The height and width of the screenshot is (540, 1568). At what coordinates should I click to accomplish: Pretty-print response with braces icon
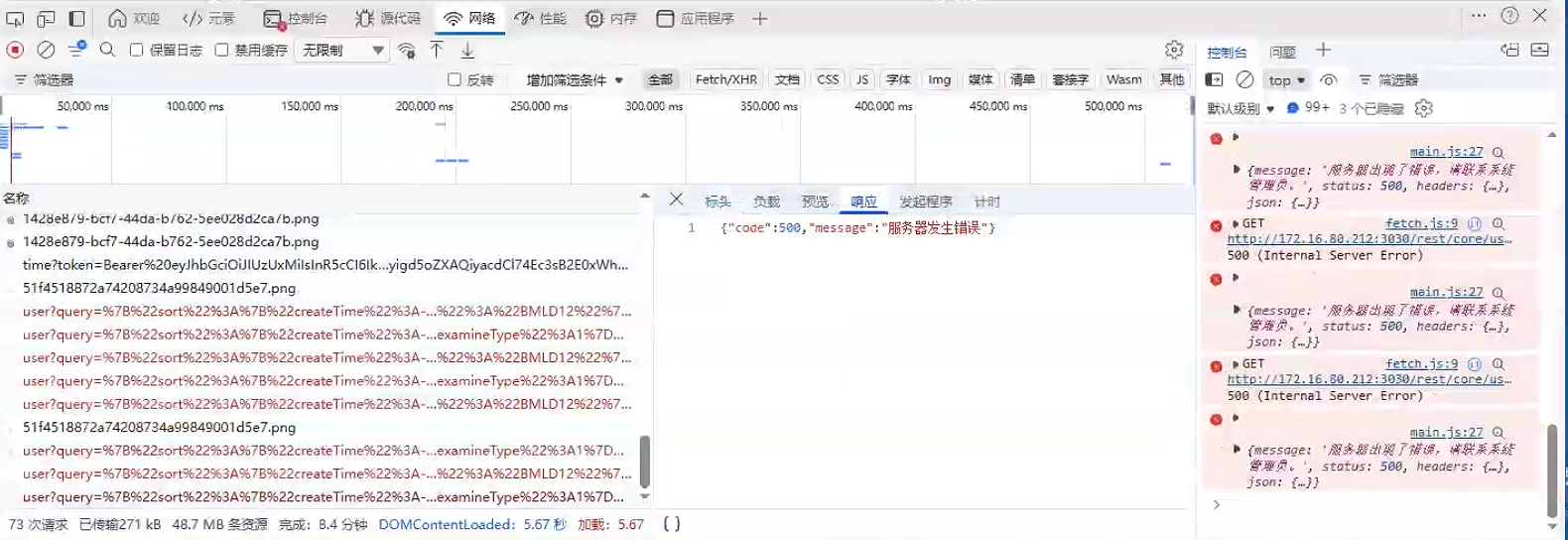672,524
